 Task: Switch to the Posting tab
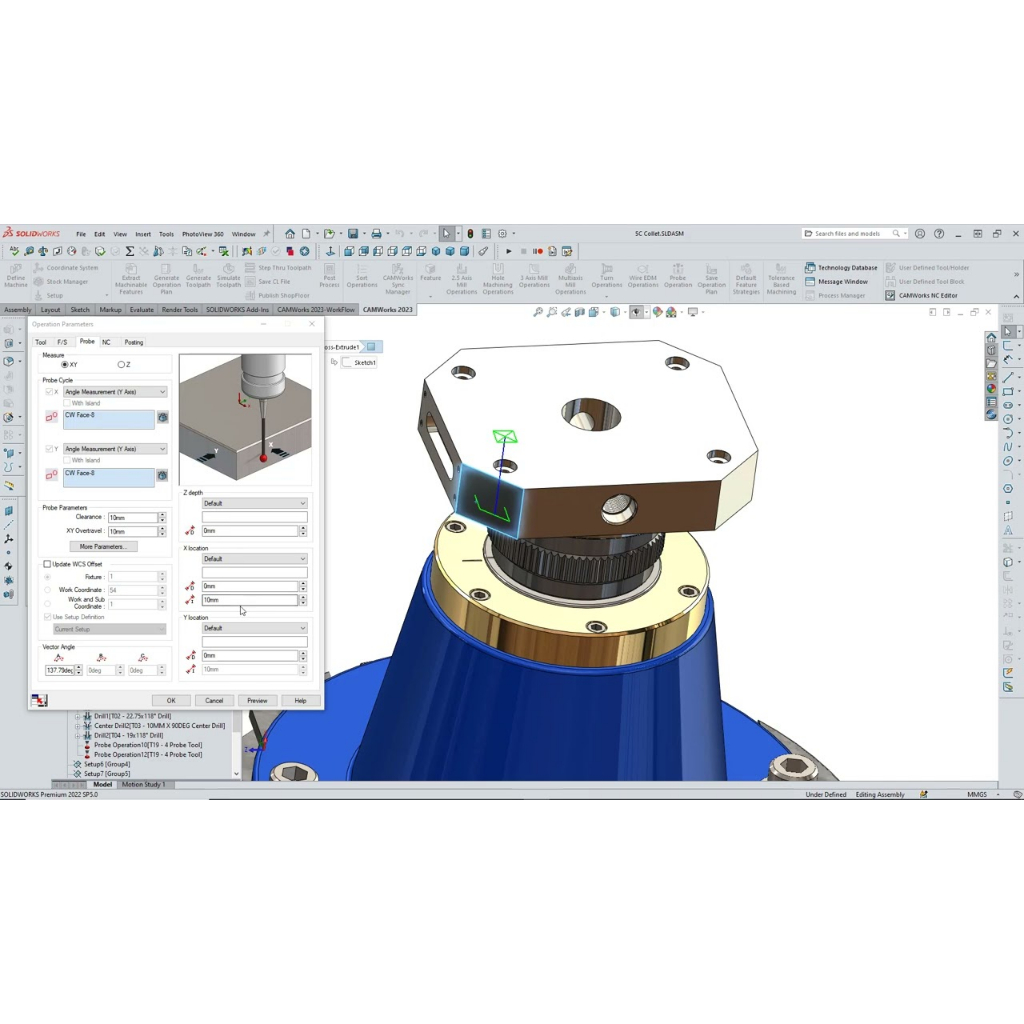(133, 342)
